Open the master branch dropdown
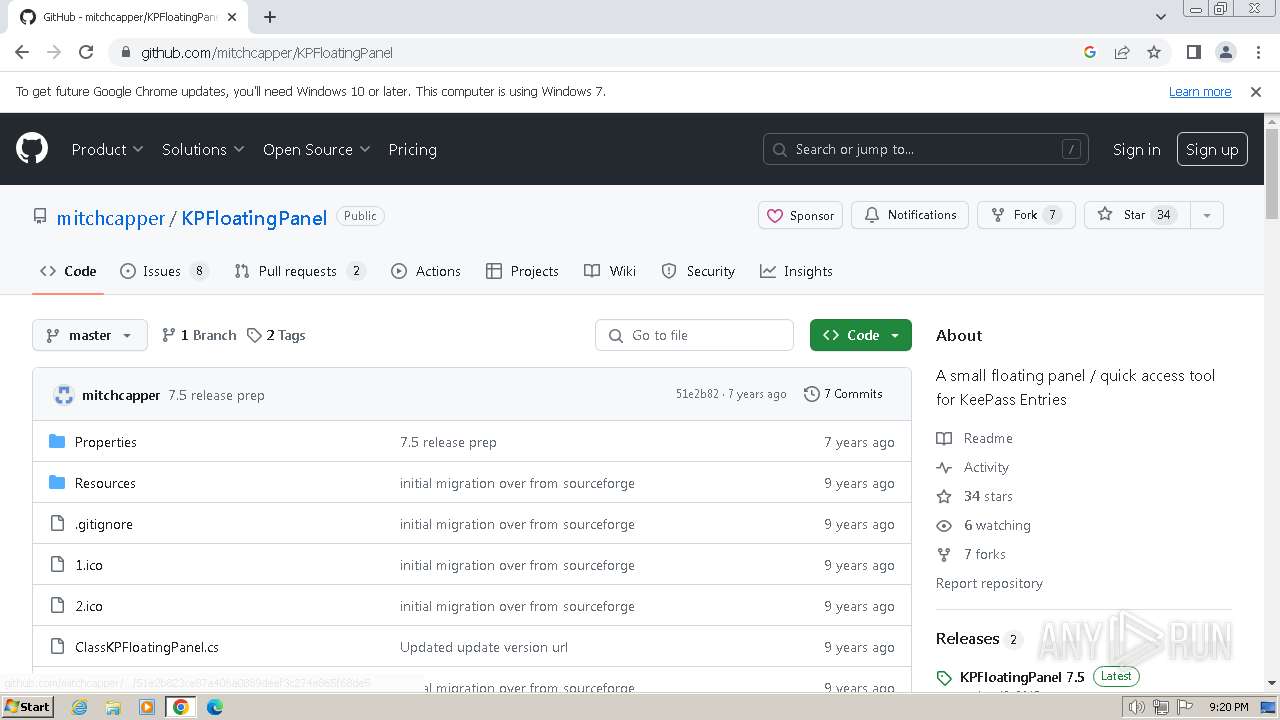1280x720 pixels. point(90,335)
